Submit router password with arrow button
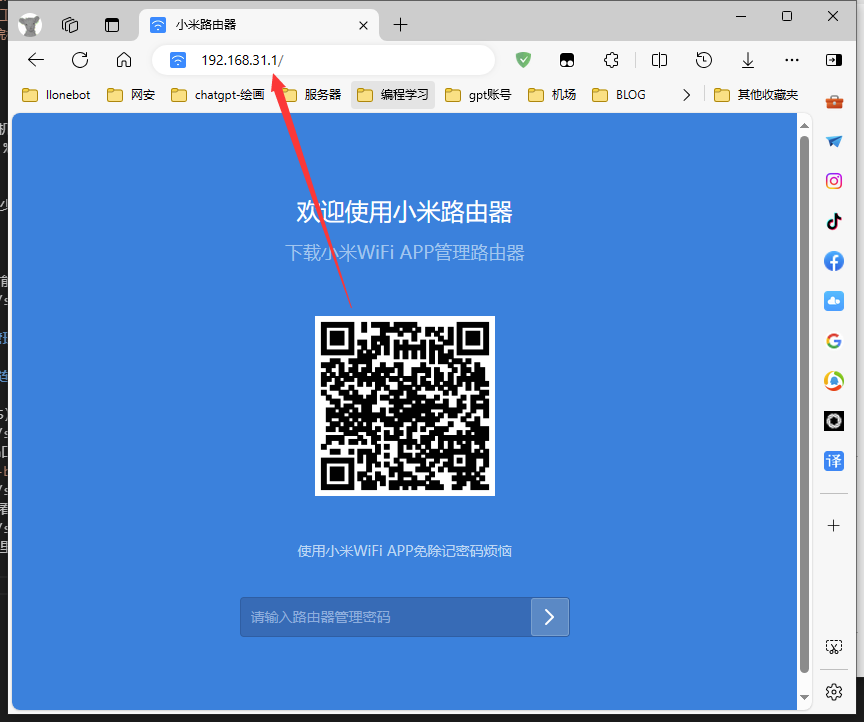Screen dimensions: 864x722 [549, 617]
